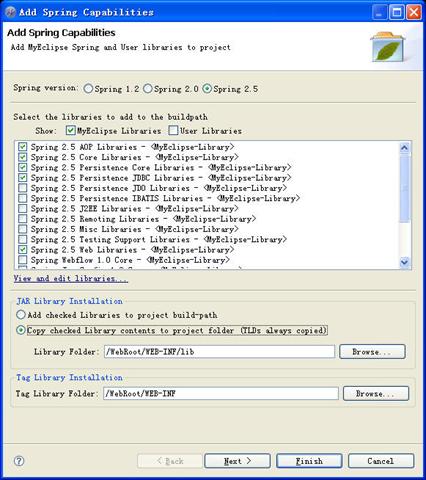The width and height of the screenshot is (426, 480).
Task: Click the Next button
Action: point(237,461)
